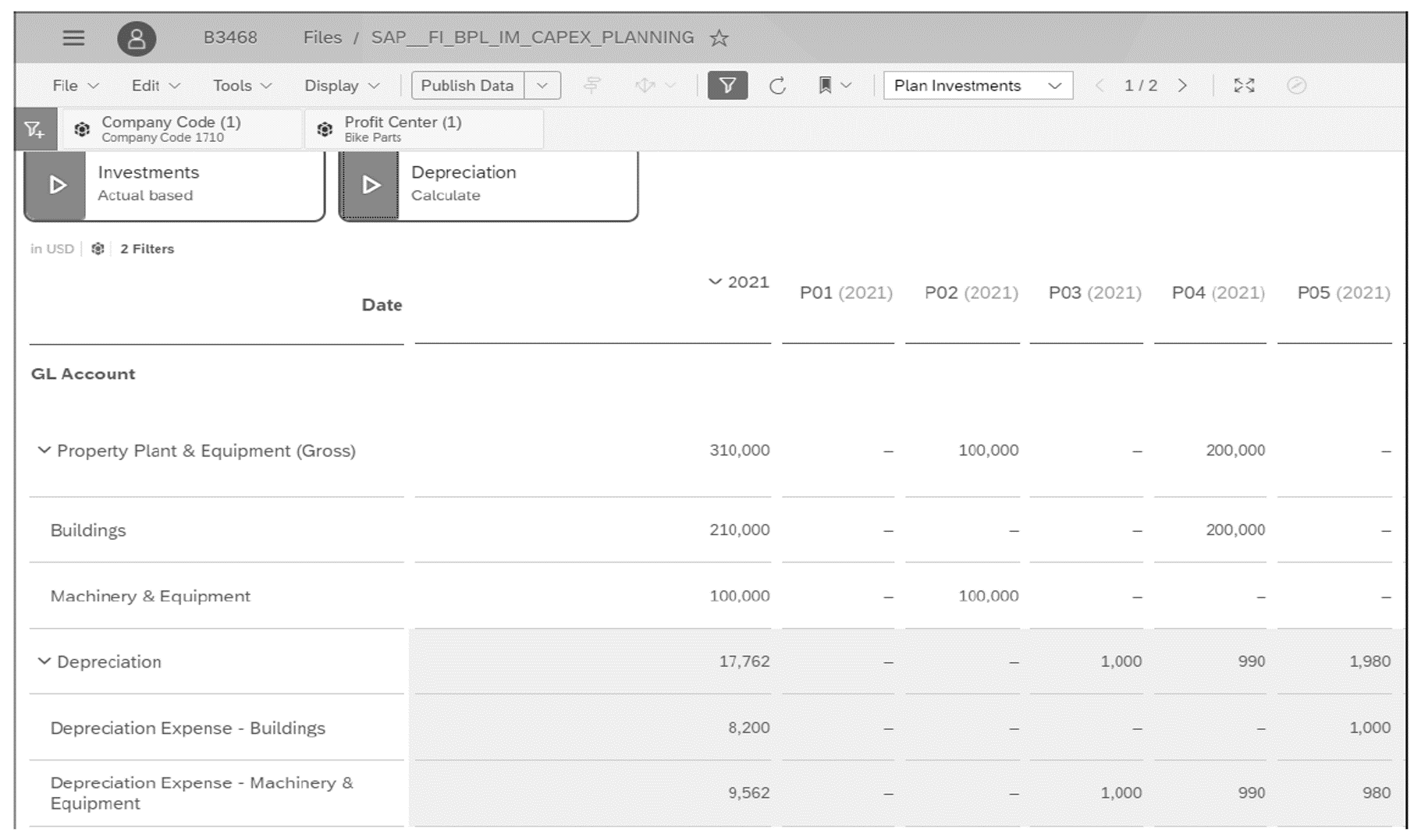Refresh the data with the reload icon
Screen dimensions: 1421x840
pos(778,86)
